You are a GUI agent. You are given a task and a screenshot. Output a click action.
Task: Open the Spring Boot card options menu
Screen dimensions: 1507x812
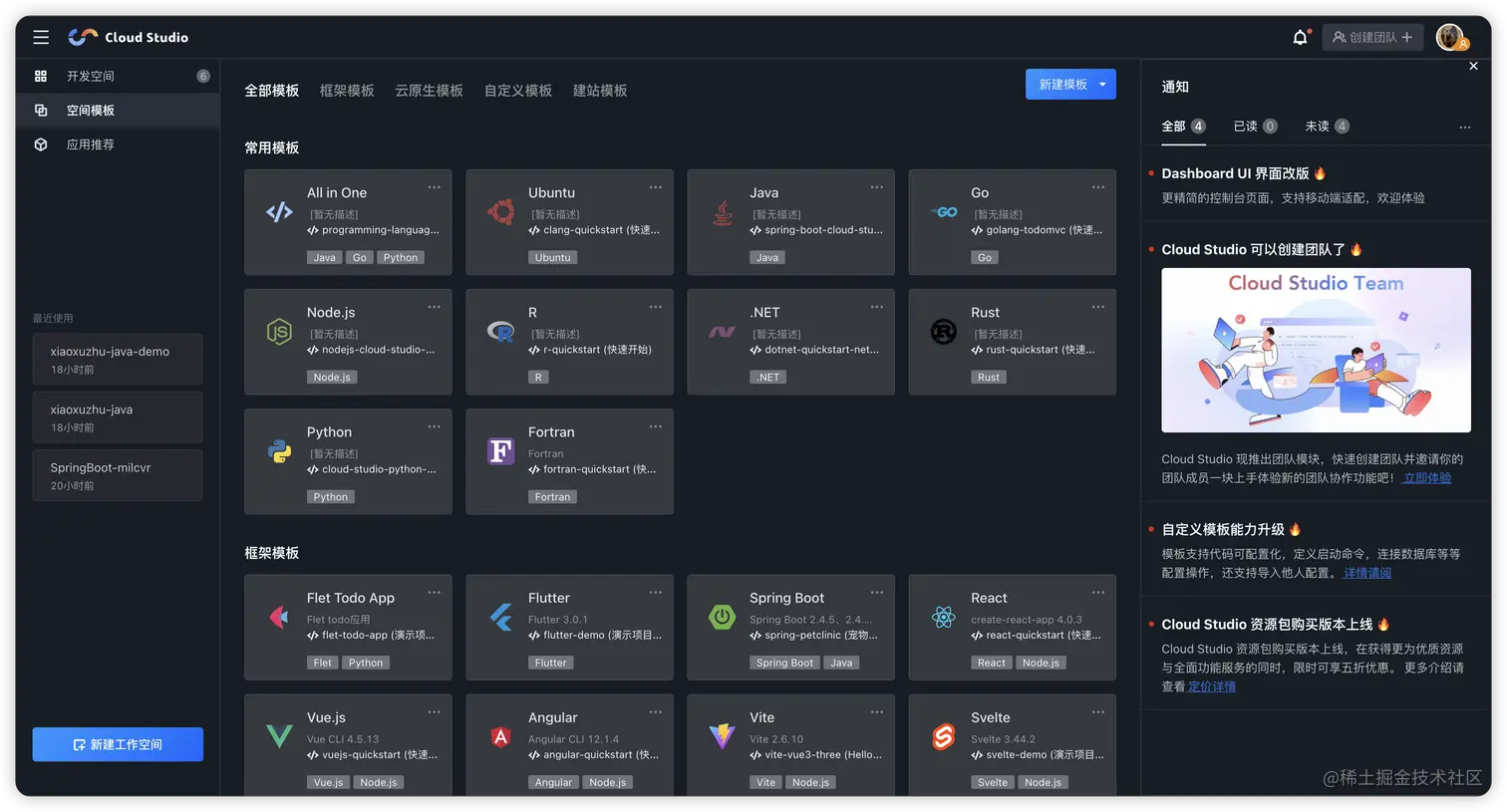coord(877,592)
